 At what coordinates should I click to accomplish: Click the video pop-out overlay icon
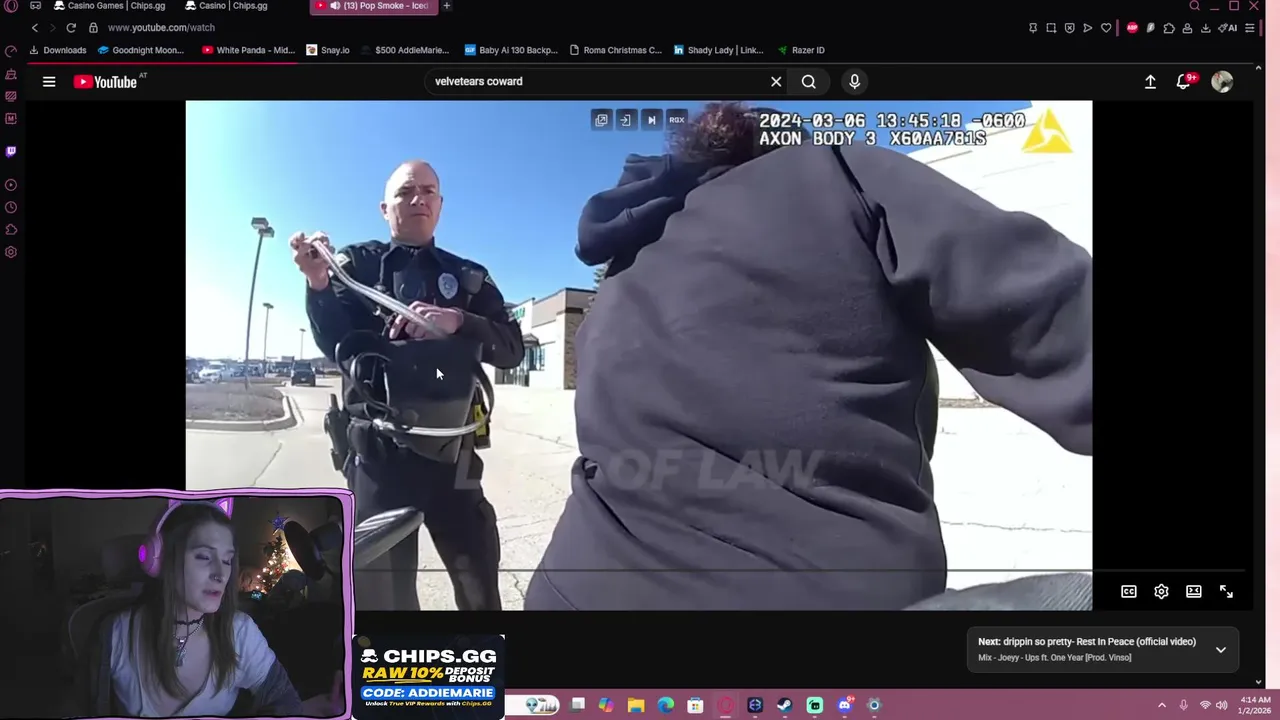point(601,120)
